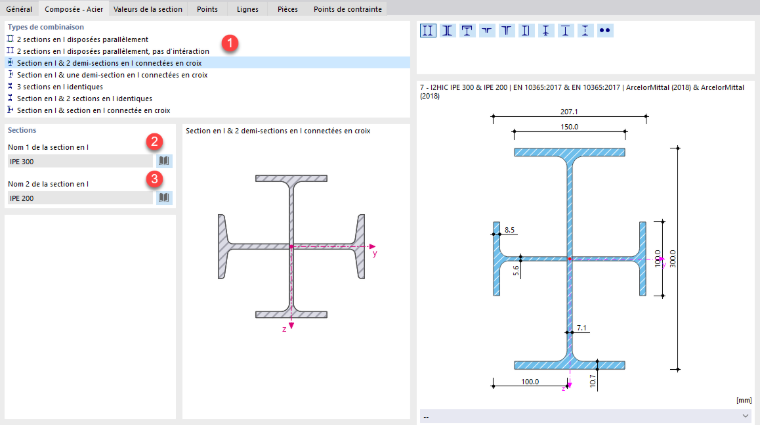Pick the I-section with channel cap icon
760x425 pixels.
[467, 31]
